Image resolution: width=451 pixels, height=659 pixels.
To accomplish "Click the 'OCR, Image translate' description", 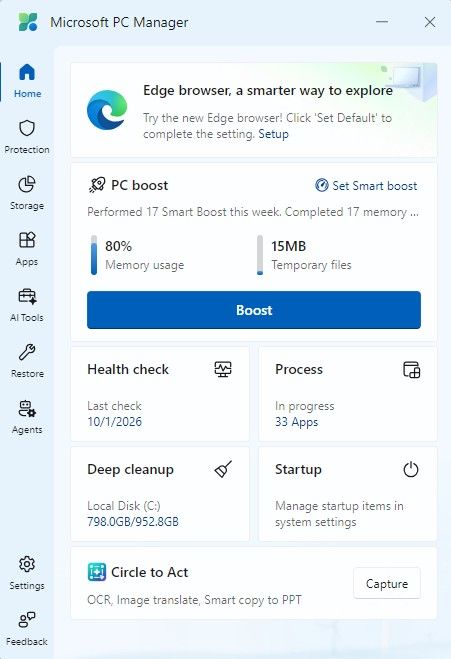I will 194,600.
